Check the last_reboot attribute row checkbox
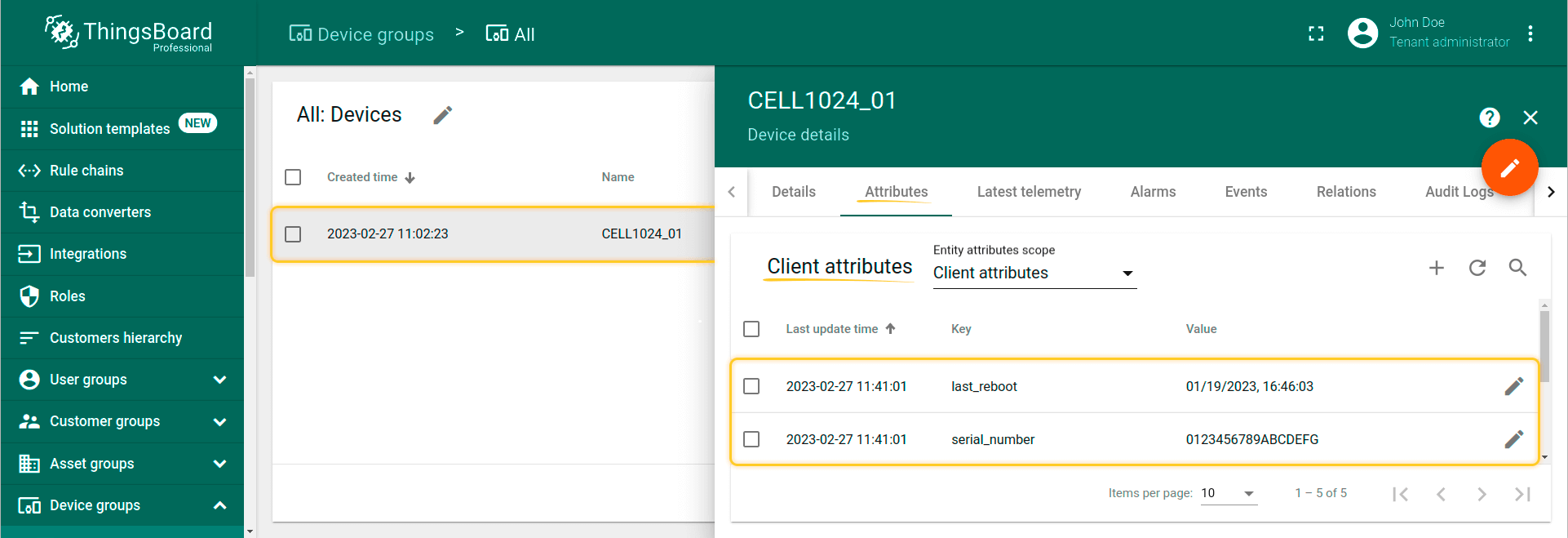The height and width of the screenshot is (538, 1568). point(751,386)
